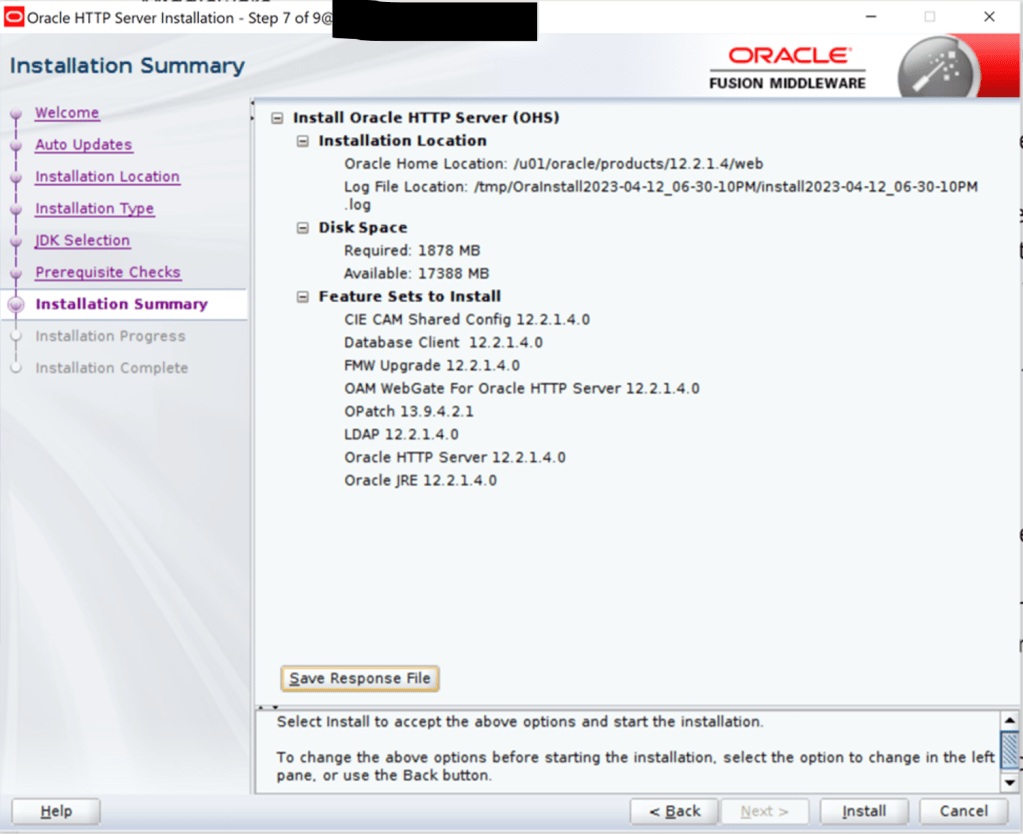The image size is (1023, 835).
Task: Collapse the Installation Location section
Action: 303,141
